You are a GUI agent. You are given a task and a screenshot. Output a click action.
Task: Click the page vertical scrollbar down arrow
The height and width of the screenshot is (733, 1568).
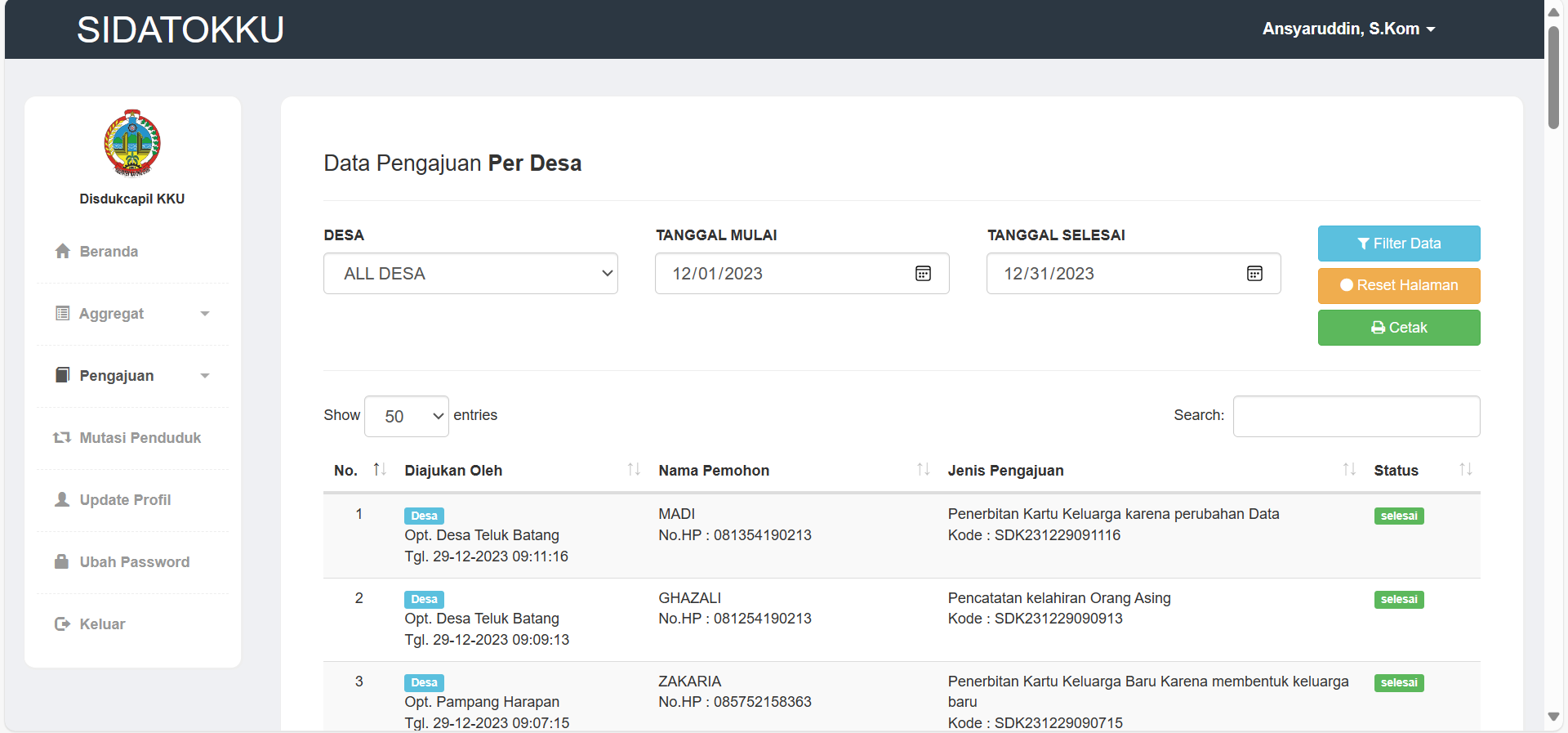tap(1553, 717)
